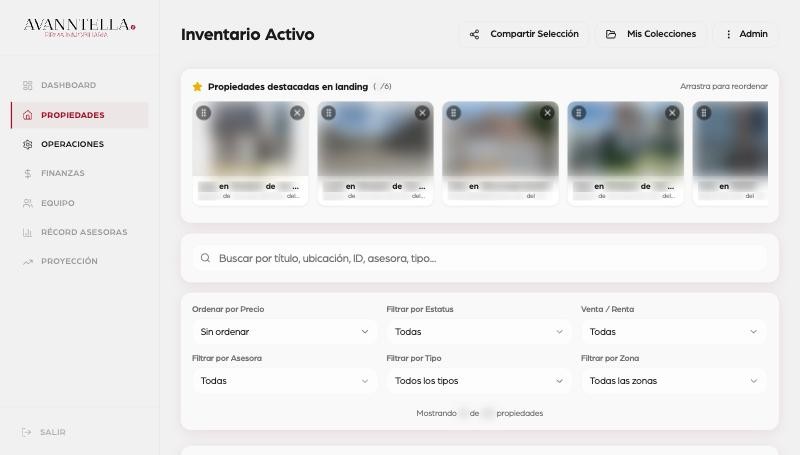The height and width of the screenshot is (455, 800).
Task: Focus the property search field
Action: pos(480,258)
